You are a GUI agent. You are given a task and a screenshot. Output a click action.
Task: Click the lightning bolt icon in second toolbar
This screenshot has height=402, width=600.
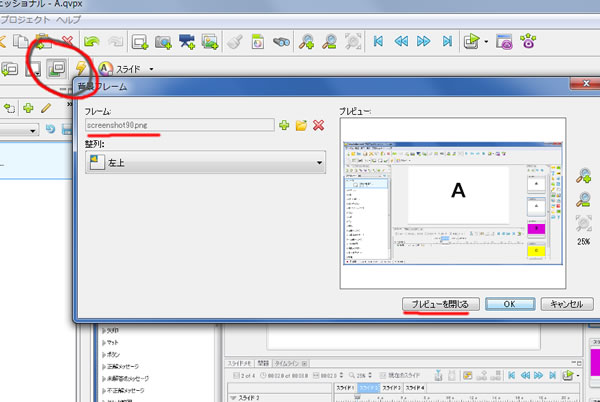click(x=82, y=69)
